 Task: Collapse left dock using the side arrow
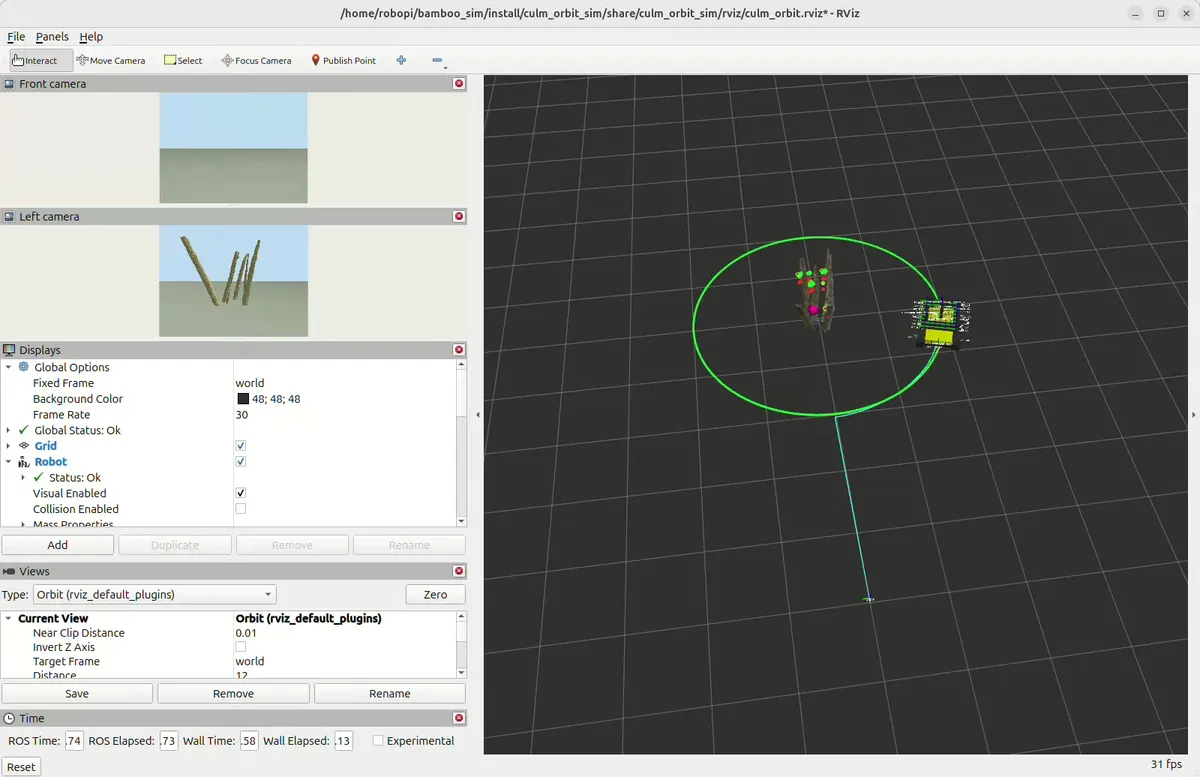(477, 414)
